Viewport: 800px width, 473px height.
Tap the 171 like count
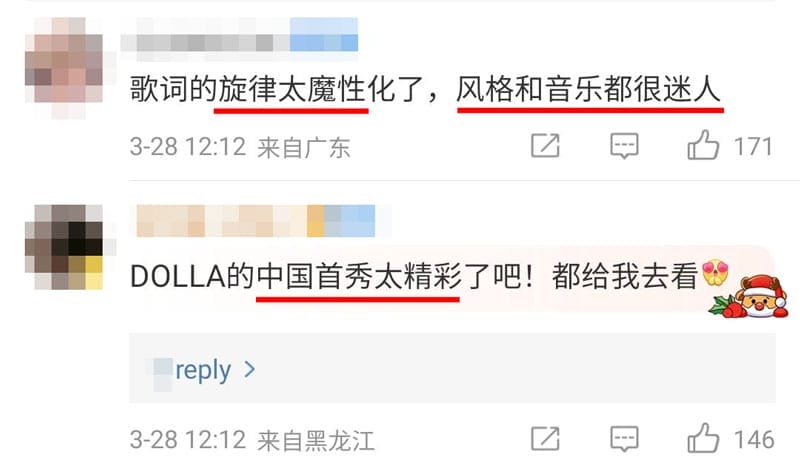pyautogui.click(x=753, y=146)
